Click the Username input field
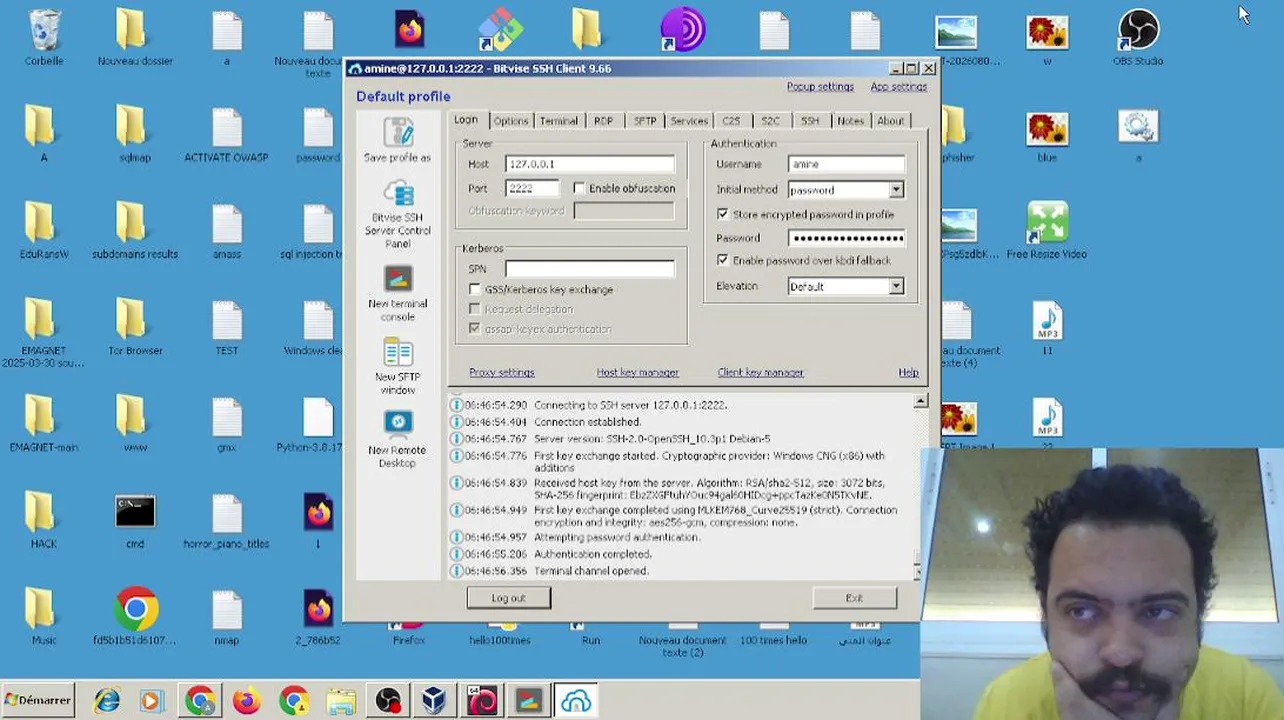1284x720 pixels. (846, 164)
